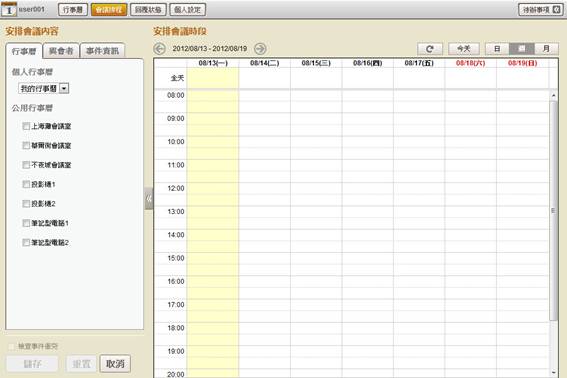Open the 我的行事曆 dropdown
This screenshot has width=567, height=378.
click(x=44, y=88)
